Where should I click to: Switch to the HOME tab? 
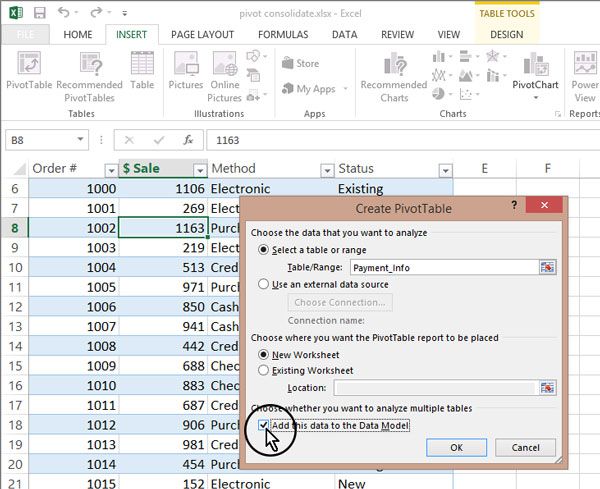coord(78,34)
